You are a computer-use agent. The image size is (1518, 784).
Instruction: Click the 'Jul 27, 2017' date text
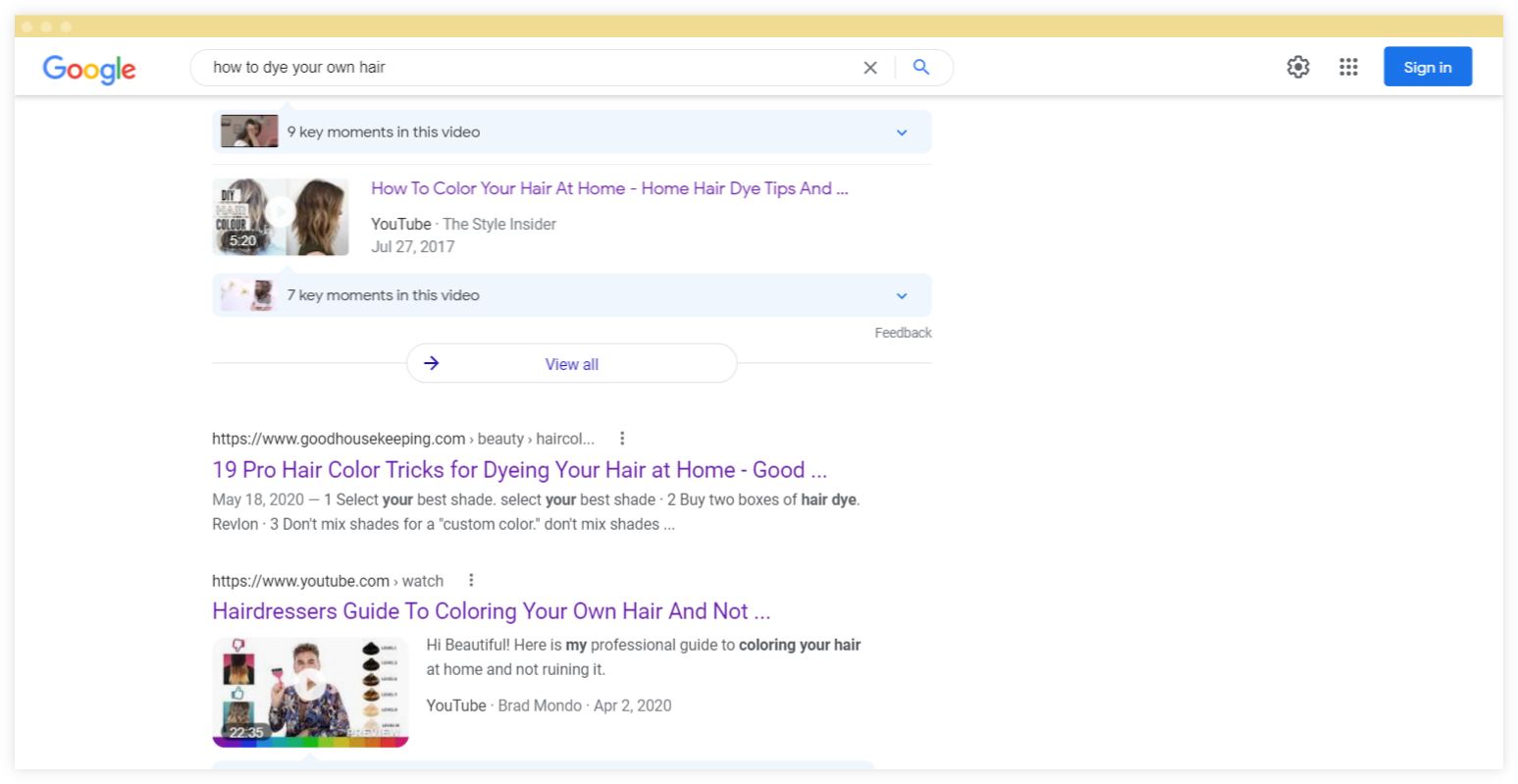coord(412,246)
